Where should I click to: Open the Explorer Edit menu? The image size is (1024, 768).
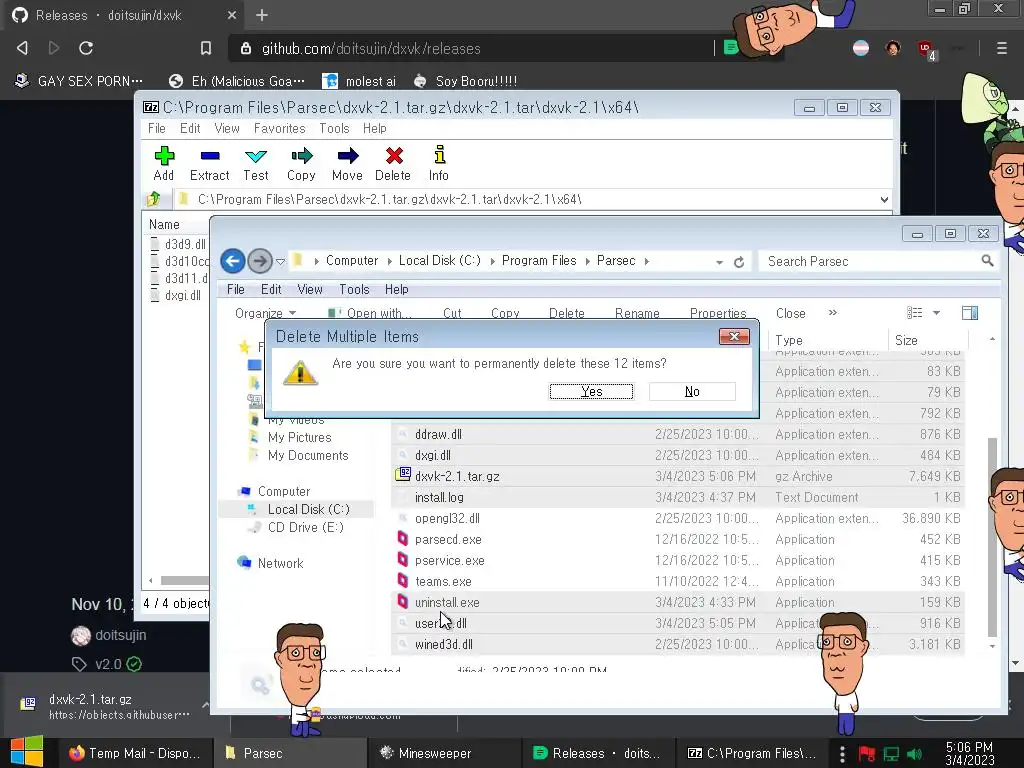point(271,289)
